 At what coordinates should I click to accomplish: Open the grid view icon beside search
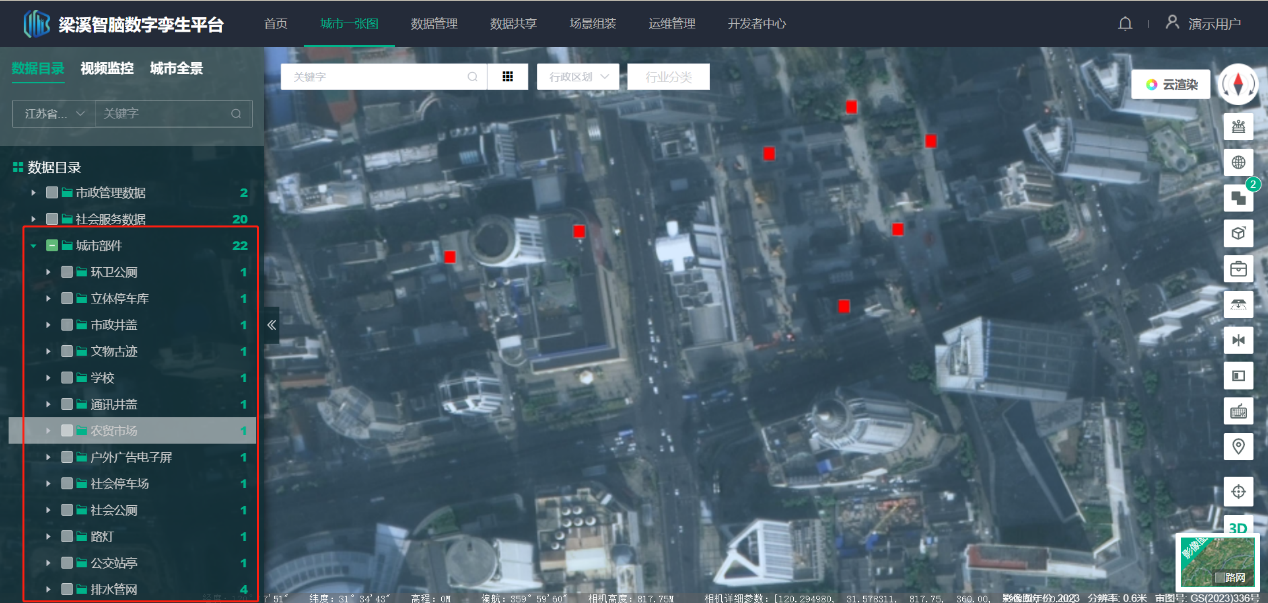coord(508,76)
